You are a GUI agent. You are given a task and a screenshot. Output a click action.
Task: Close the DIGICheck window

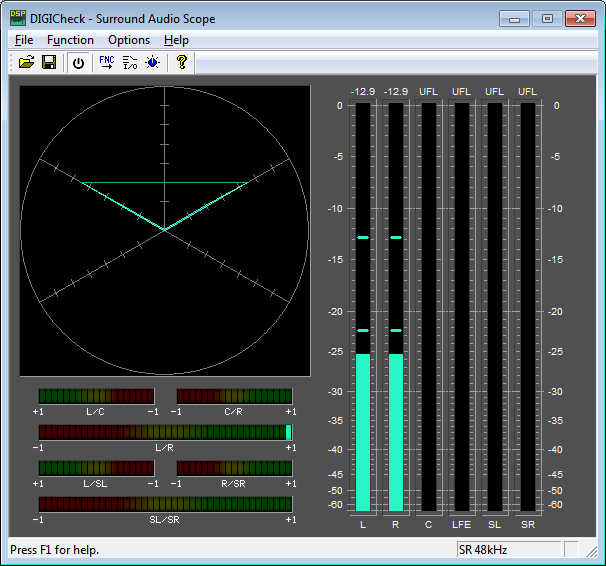[x=580, y=19]
